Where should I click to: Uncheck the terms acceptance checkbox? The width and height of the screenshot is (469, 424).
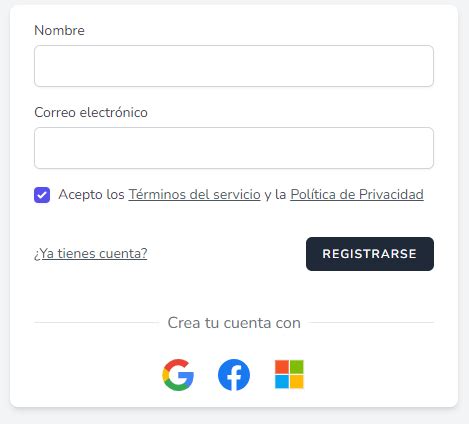(42, 195)
